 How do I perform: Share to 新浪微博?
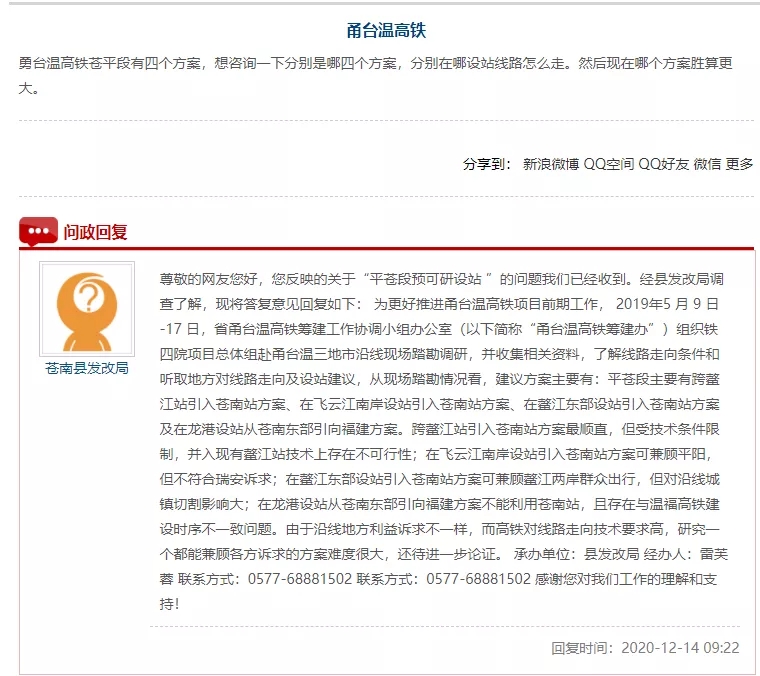(550, 164)
